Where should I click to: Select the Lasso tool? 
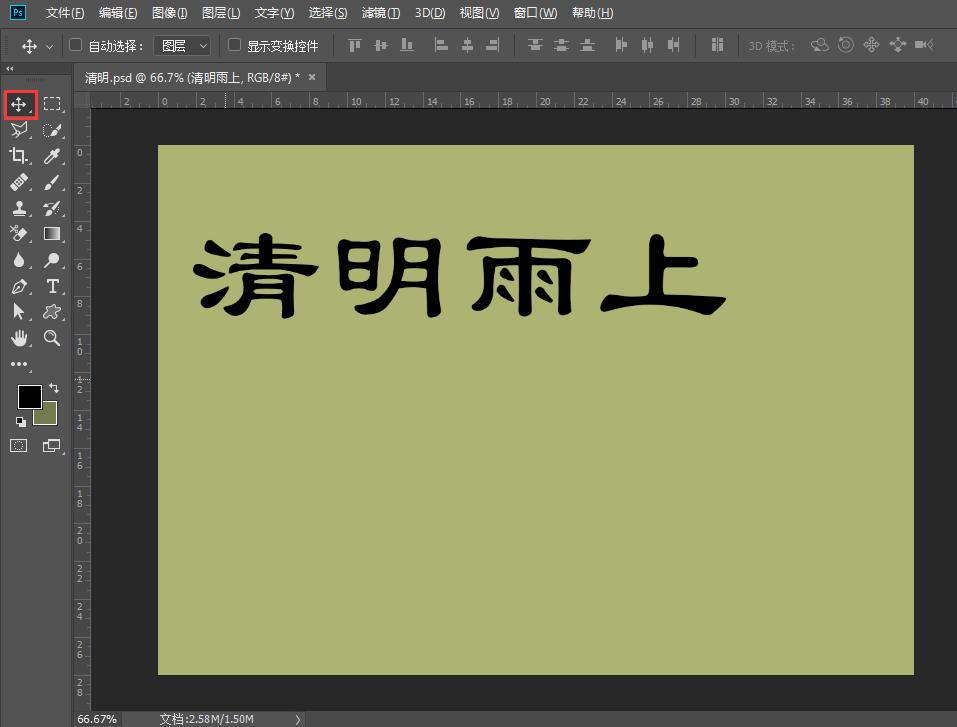pyautogui.click(x=20, y=129)
